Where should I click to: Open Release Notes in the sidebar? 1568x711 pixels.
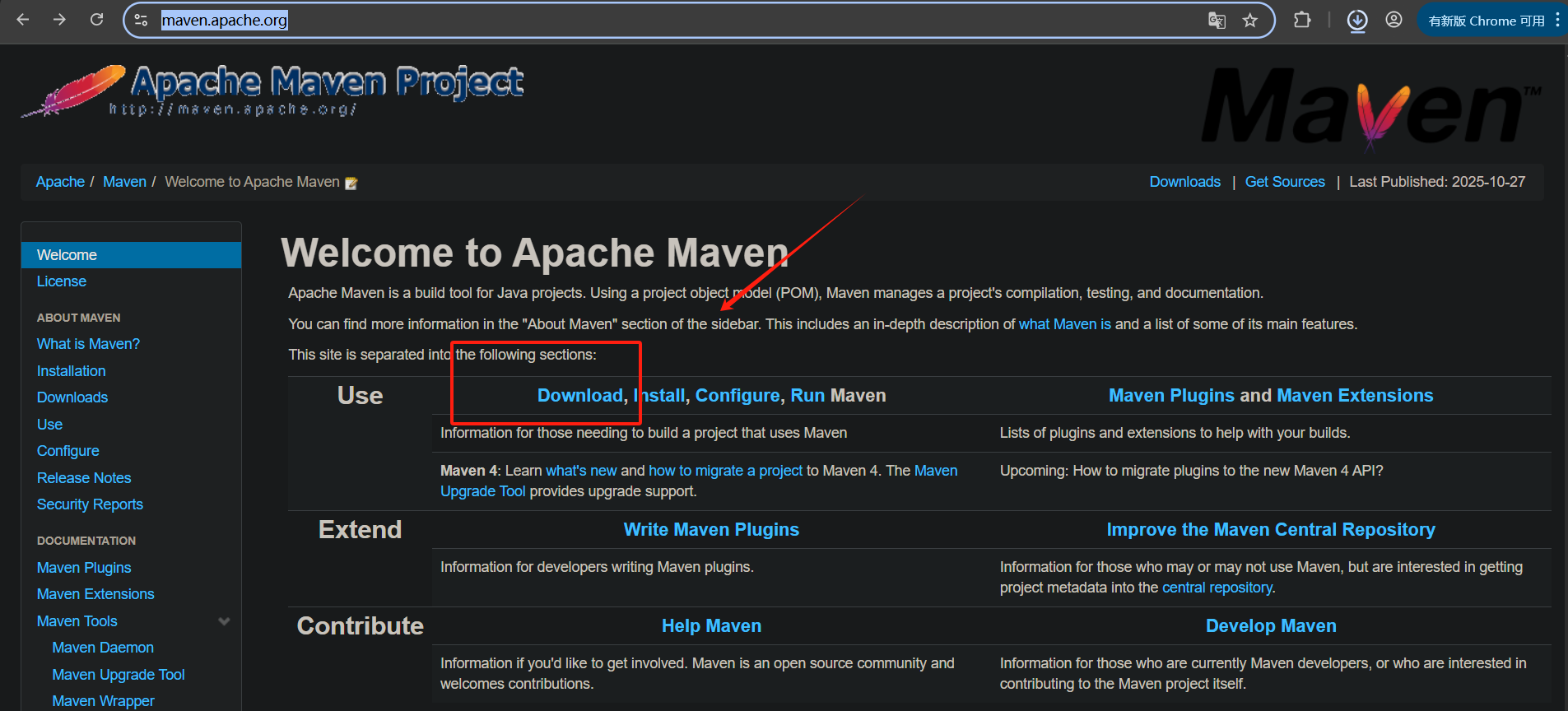coord(84,478)
